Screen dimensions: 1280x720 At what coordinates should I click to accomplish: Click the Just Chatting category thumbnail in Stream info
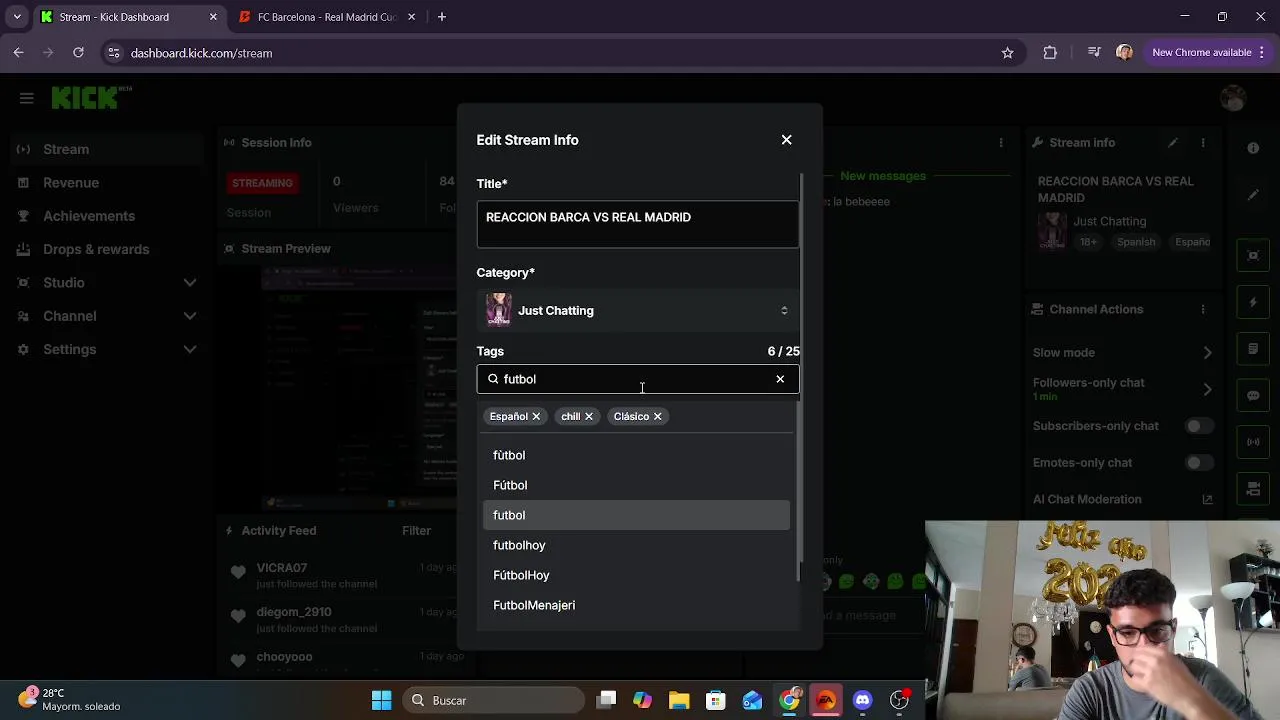tap(1052, 231)
